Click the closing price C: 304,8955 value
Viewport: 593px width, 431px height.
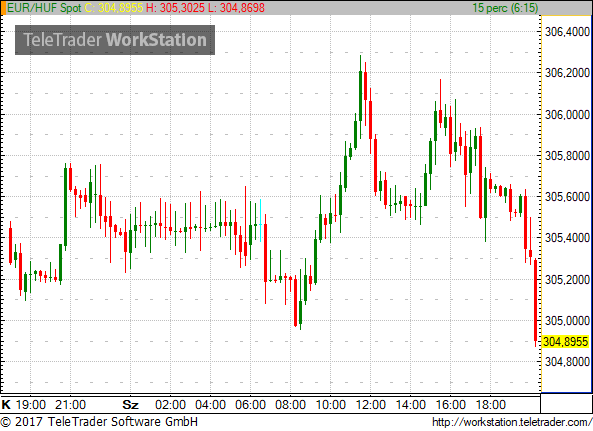[113, 8]
